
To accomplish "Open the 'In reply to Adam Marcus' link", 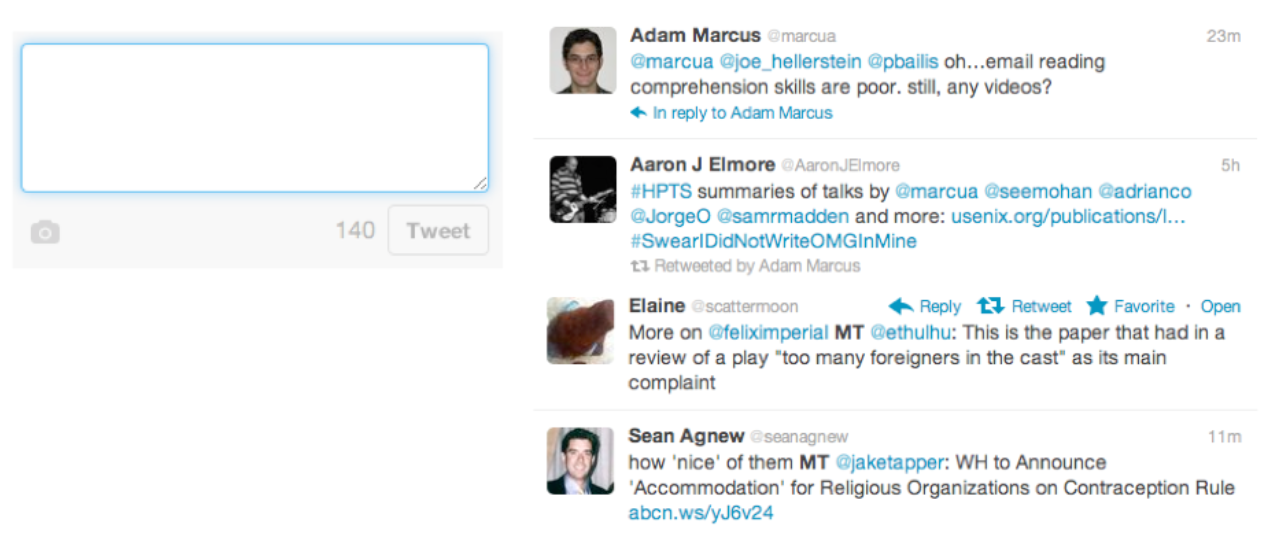I will (x=742, y=113).
